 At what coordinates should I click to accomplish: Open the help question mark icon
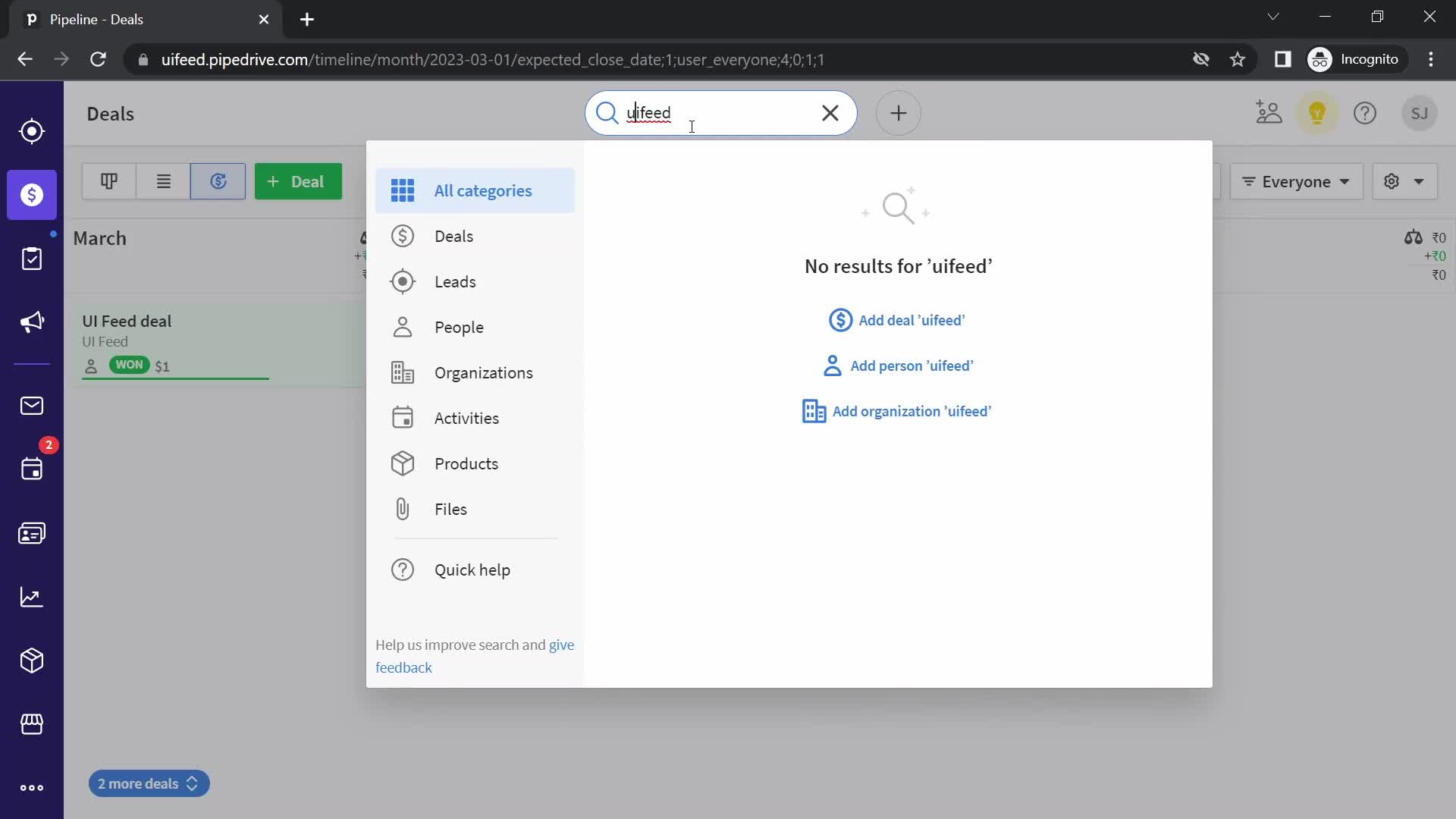point(1365,113)
